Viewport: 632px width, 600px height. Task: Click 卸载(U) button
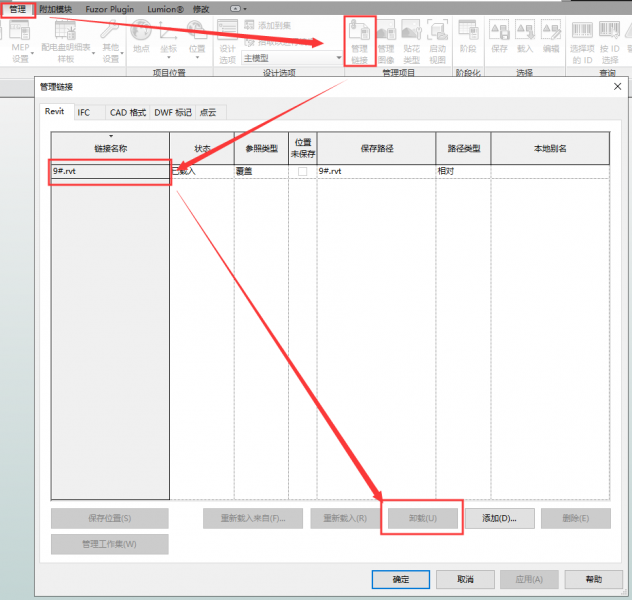click(423, 518)
